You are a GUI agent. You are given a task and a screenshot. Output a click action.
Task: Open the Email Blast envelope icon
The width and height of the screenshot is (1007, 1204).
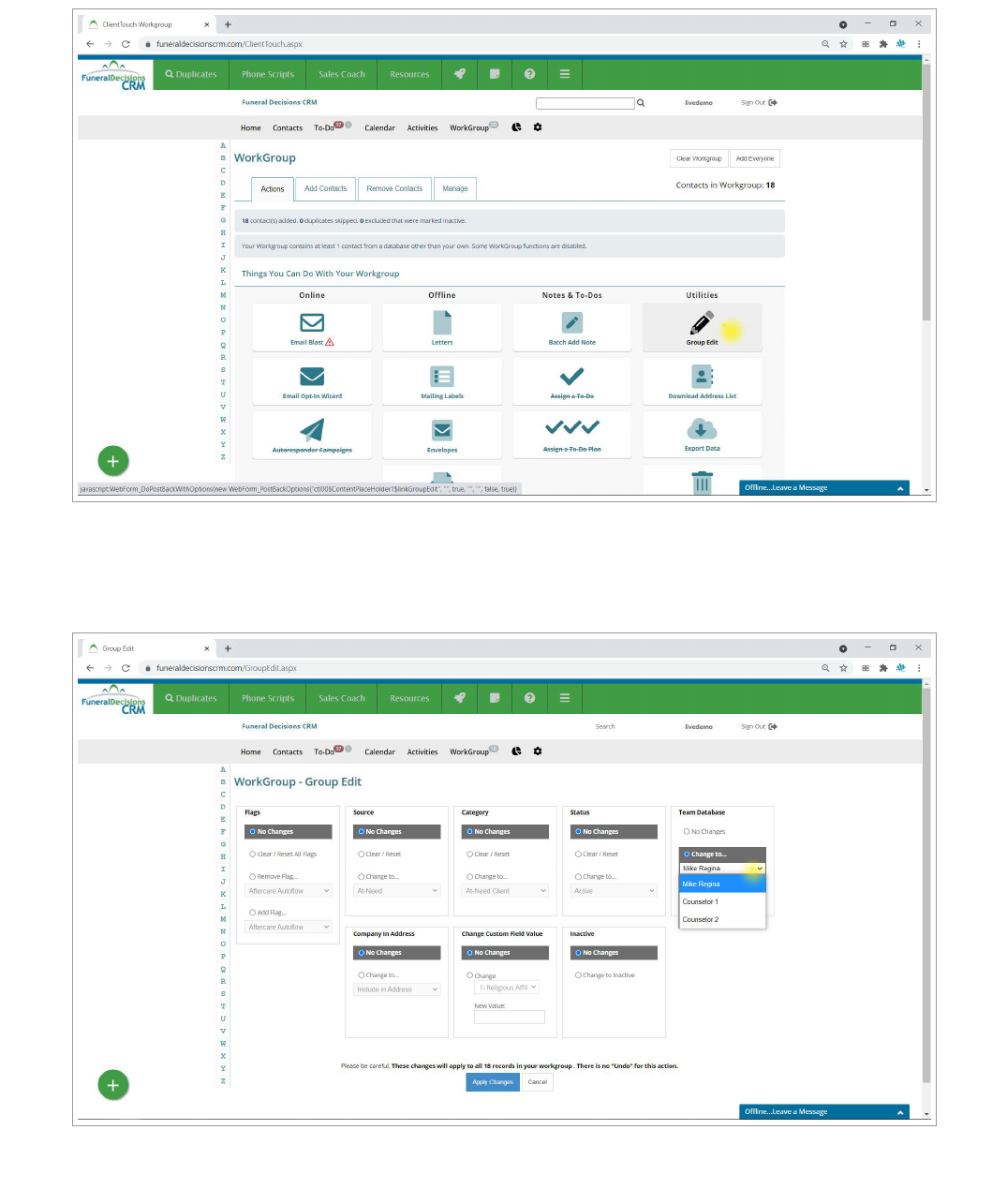coord(312,323)
